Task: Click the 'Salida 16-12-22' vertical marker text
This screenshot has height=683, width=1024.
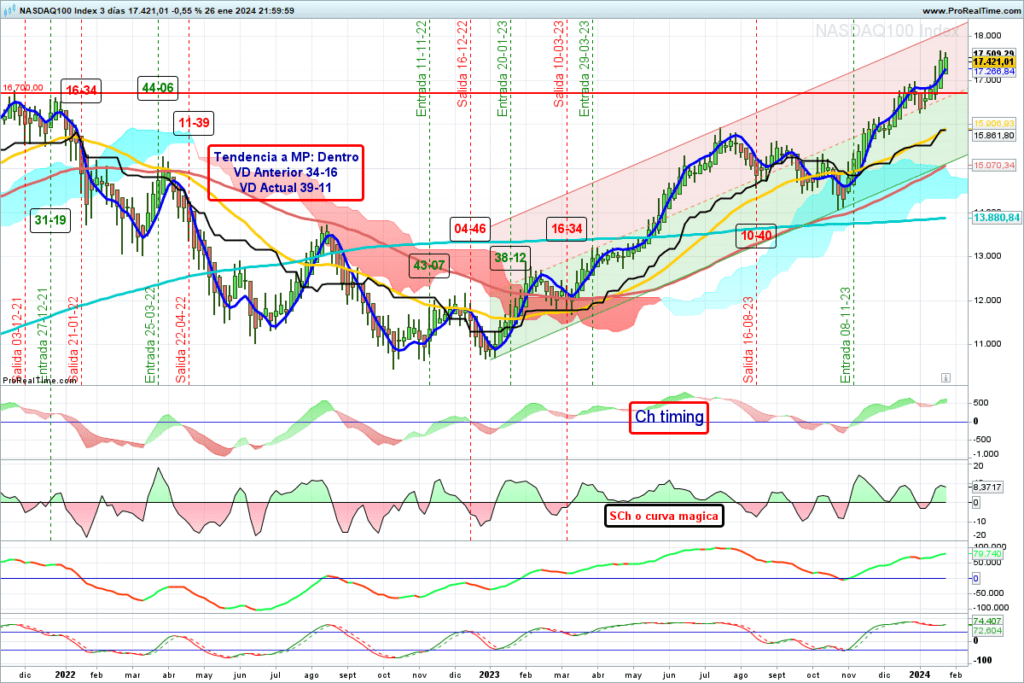Action: [x=462, y=64]
